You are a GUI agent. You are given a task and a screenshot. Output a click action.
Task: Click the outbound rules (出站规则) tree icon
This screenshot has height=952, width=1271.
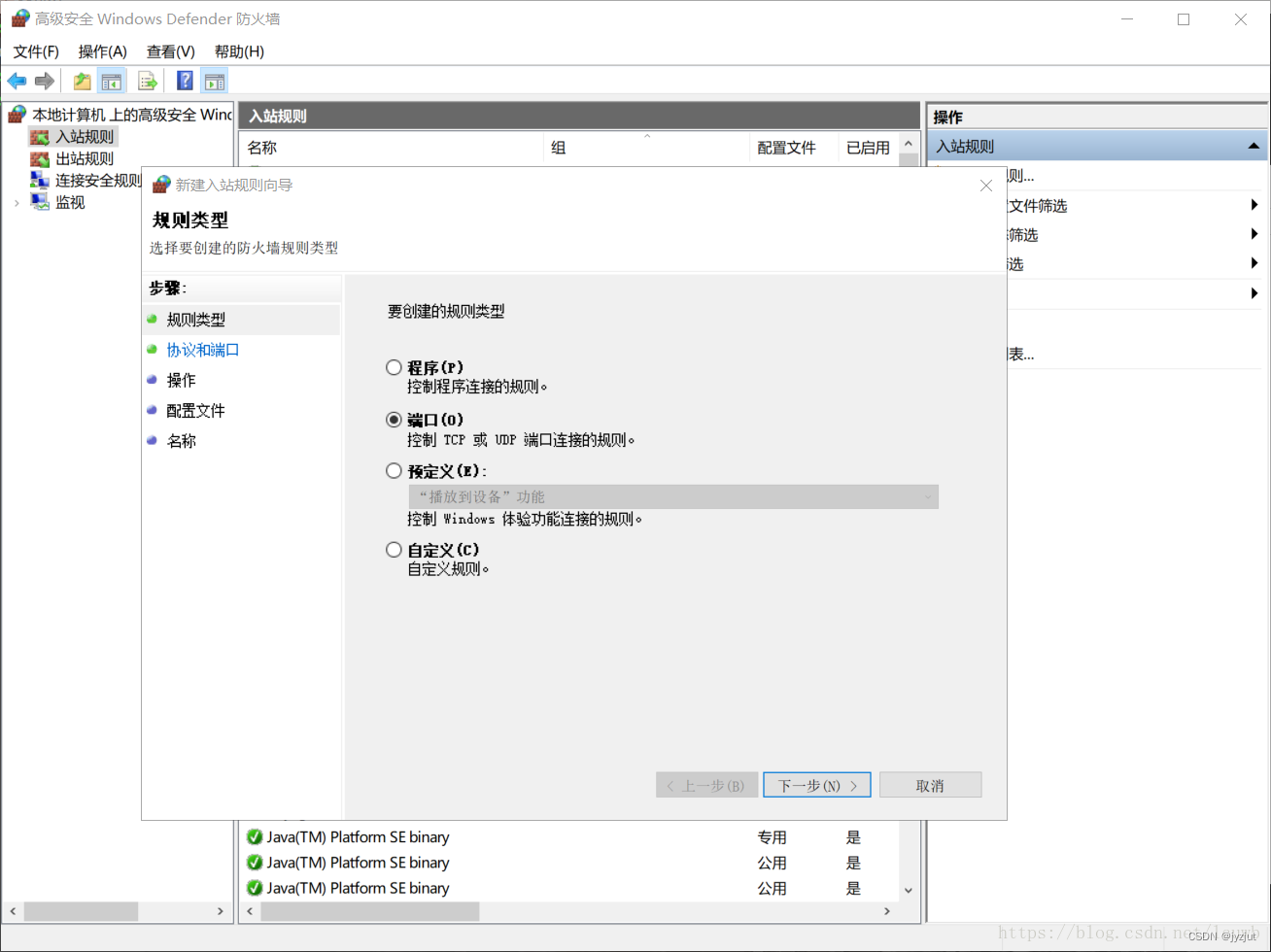[x=40, y=158]
